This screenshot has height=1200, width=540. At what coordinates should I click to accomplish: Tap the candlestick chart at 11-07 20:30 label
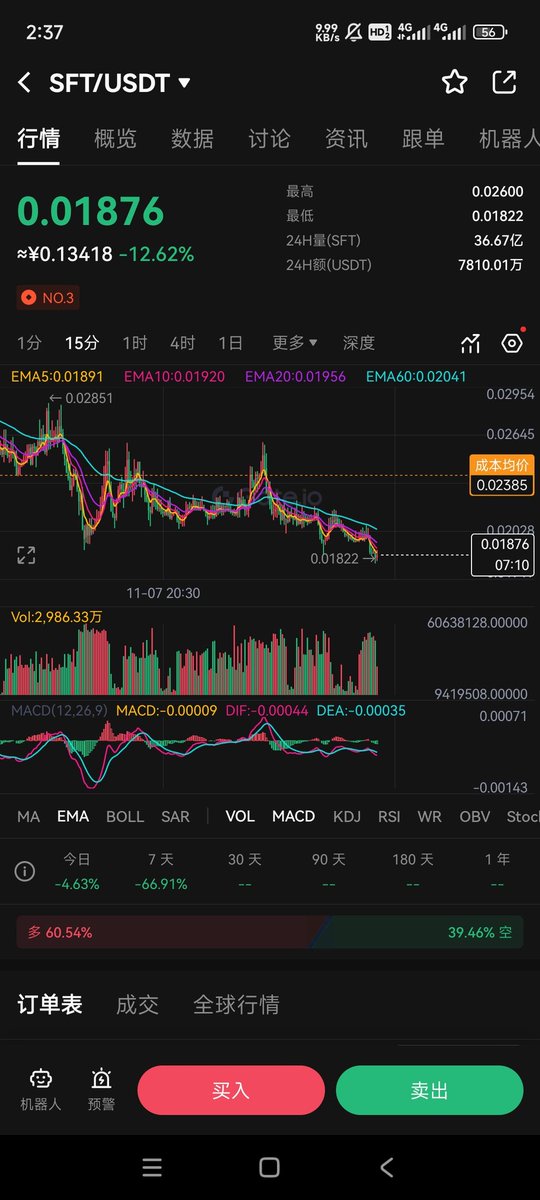pyautogui.click(x=163, y=593)
